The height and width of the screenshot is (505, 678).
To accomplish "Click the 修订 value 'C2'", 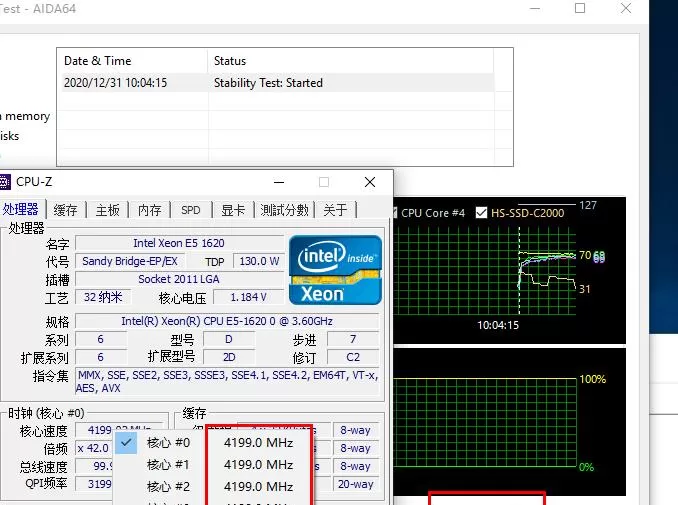I will 353,357.
